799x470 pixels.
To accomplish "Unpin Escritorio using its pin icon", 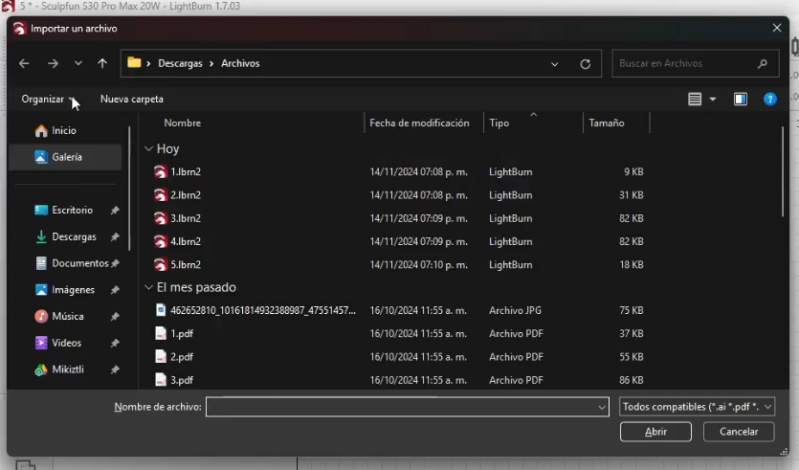I will (x=115, y=210).
